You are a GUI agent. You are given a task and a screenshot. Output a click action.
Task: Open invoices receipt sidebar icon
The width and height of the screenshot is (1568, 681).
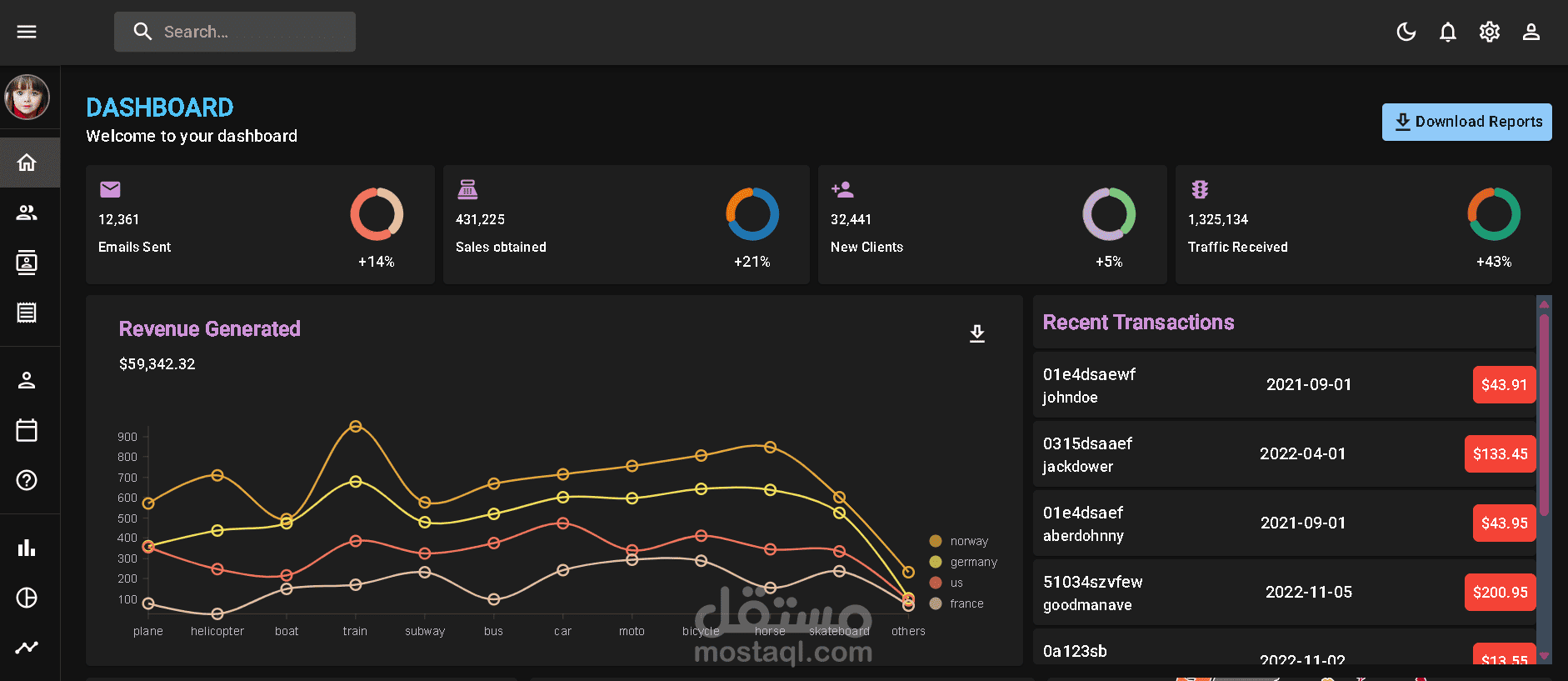click(27, 313)
